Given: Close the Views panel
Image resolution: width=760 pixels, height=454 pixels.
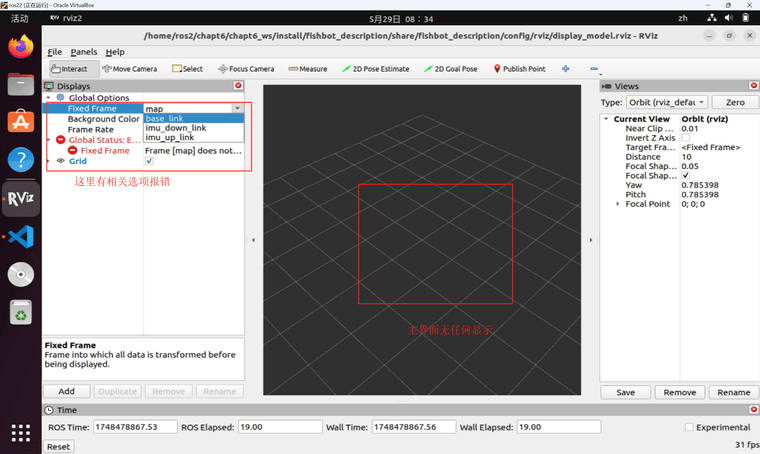Looking at the screenshot, I should [x=754, y=85].
